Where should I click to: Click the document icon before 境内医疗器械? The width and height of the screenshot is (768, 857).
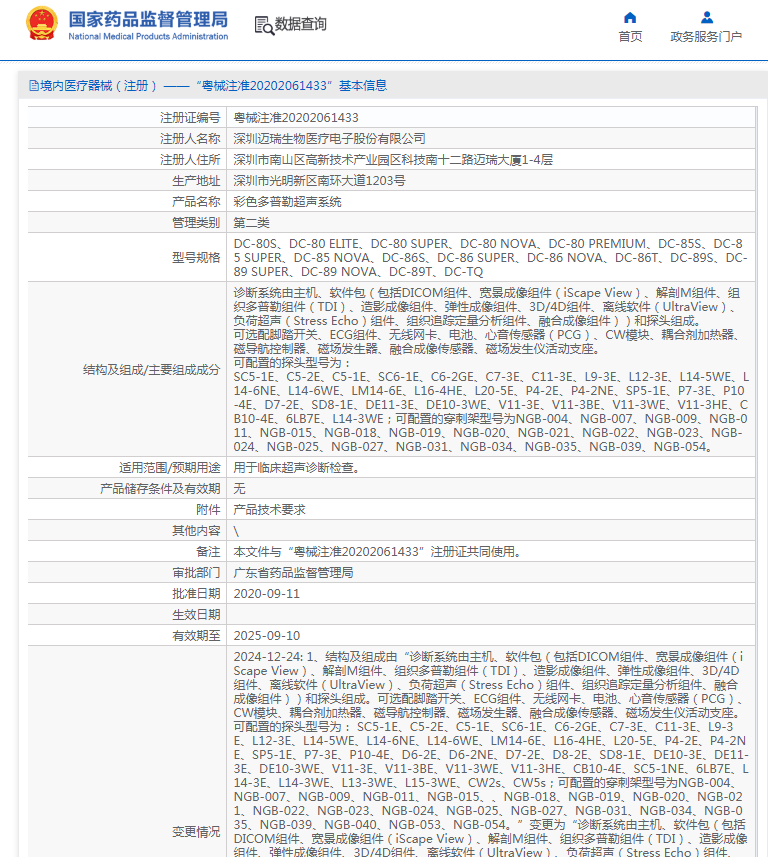(33, 86)
